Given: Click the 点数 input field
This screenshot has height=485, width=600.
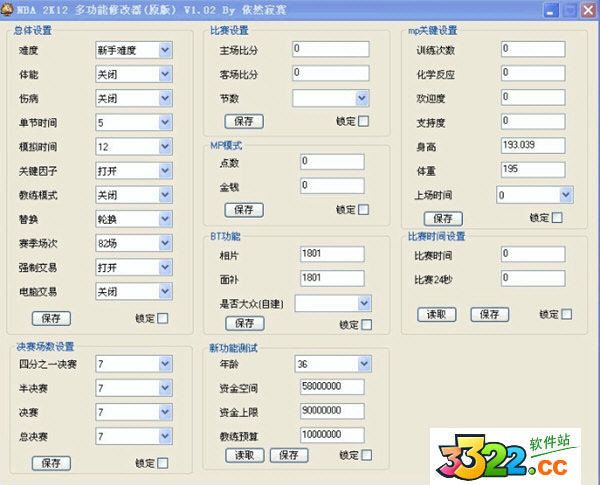Looking at the screenshot, I should (332, 162).
